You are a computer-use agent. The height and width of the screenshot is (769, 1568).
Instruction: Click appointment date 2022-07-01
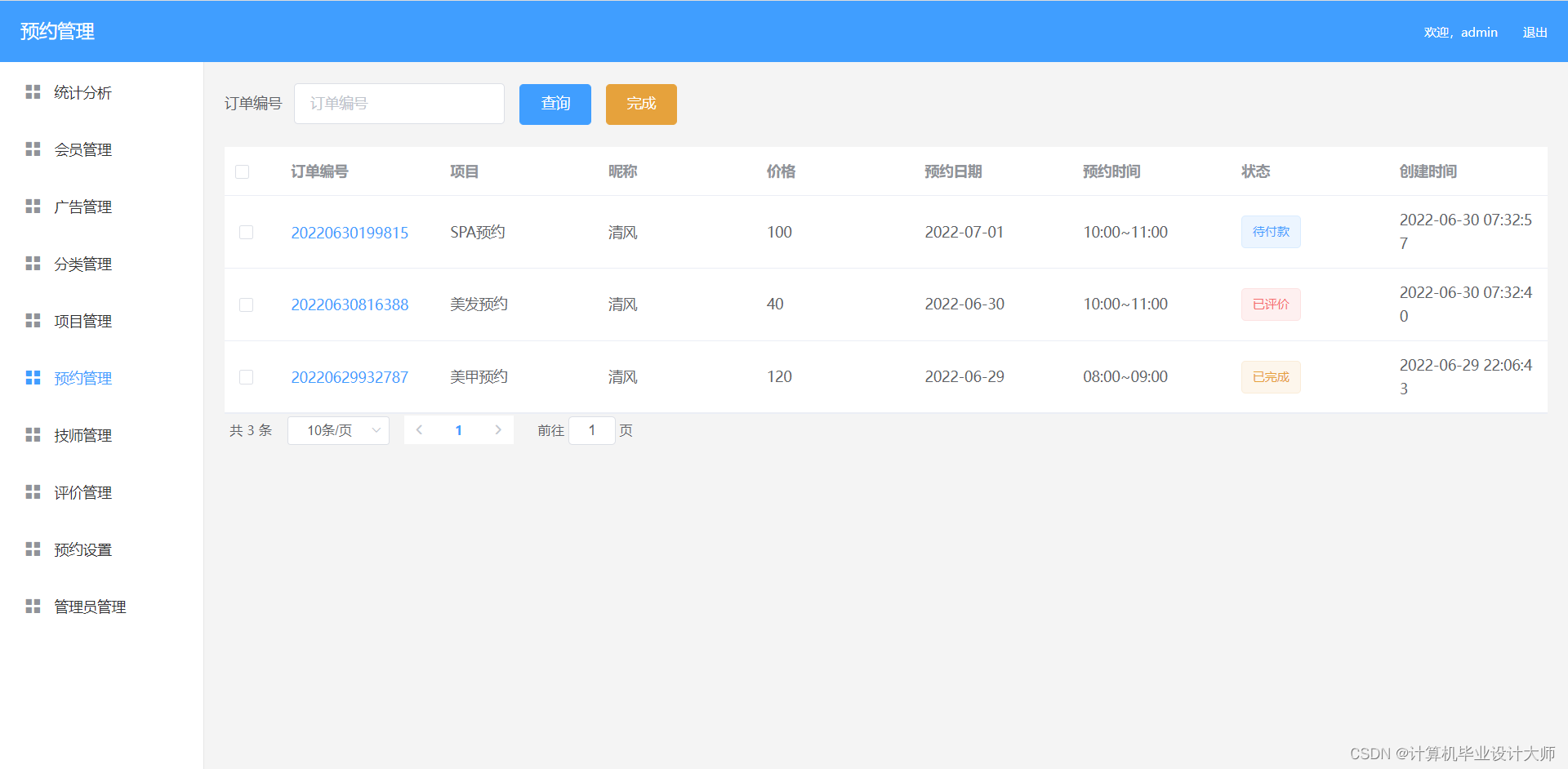(x=964, y=232)
